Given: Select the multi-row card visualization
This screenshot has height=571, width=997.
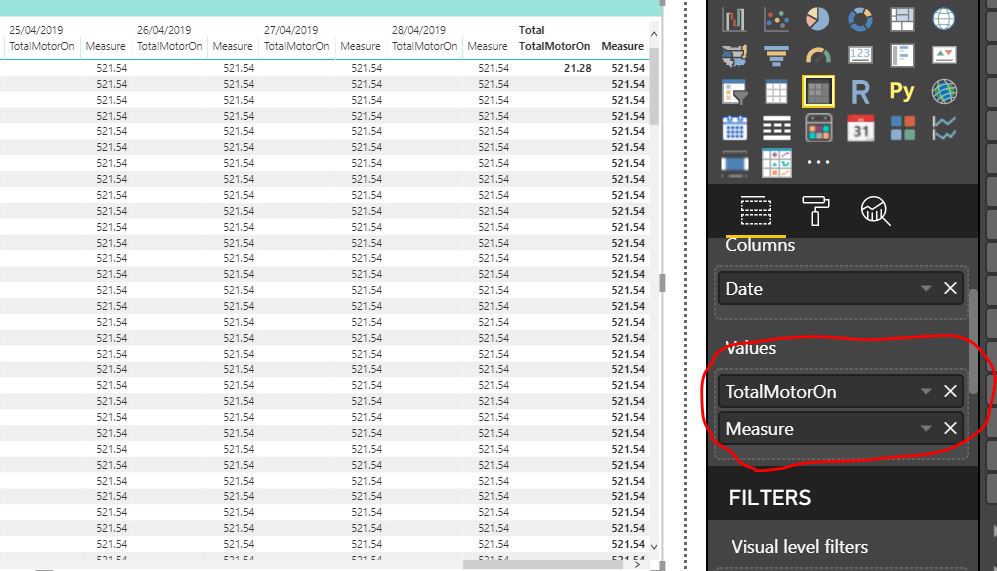Looking at the screenshot, I should 902,55.
